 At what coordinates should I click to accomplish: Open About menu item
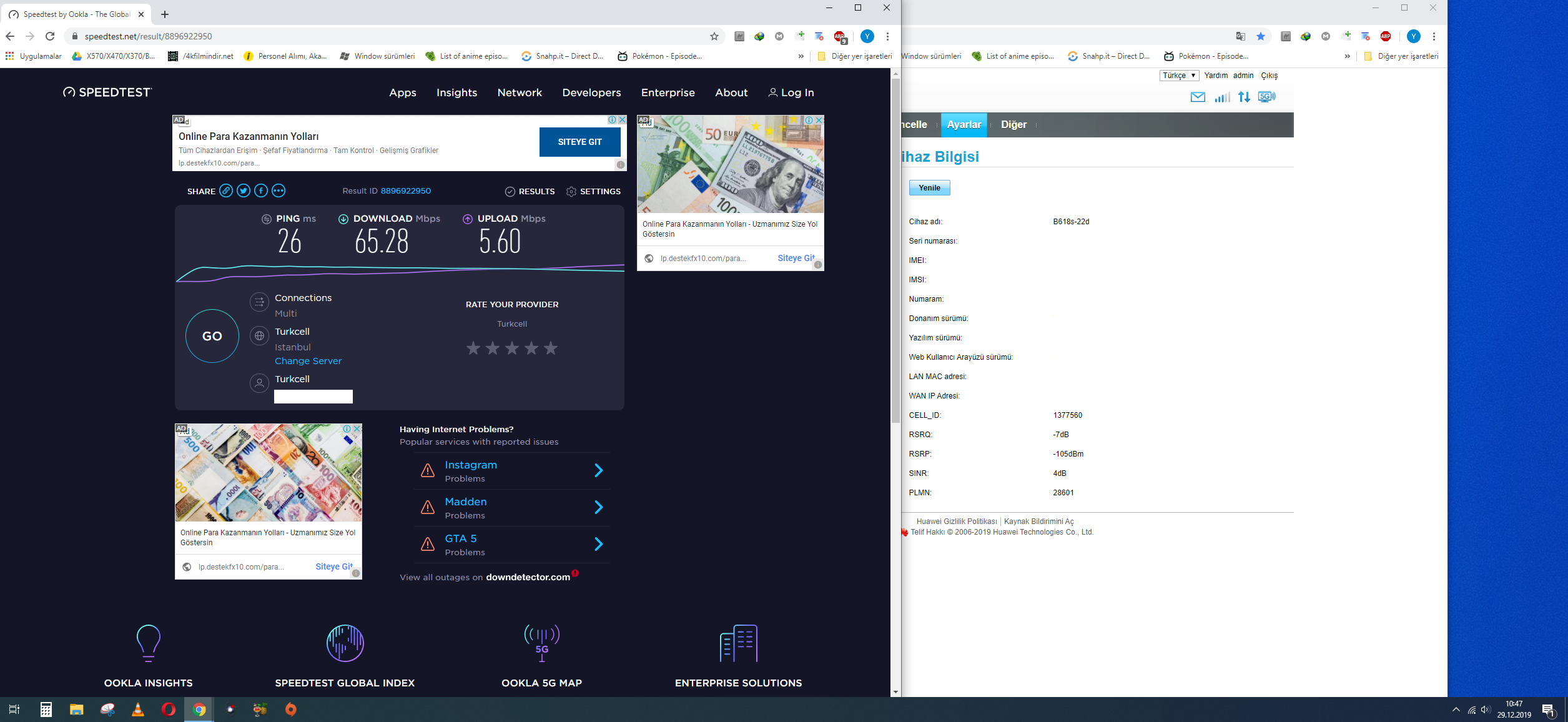click(x=731, y=92)
